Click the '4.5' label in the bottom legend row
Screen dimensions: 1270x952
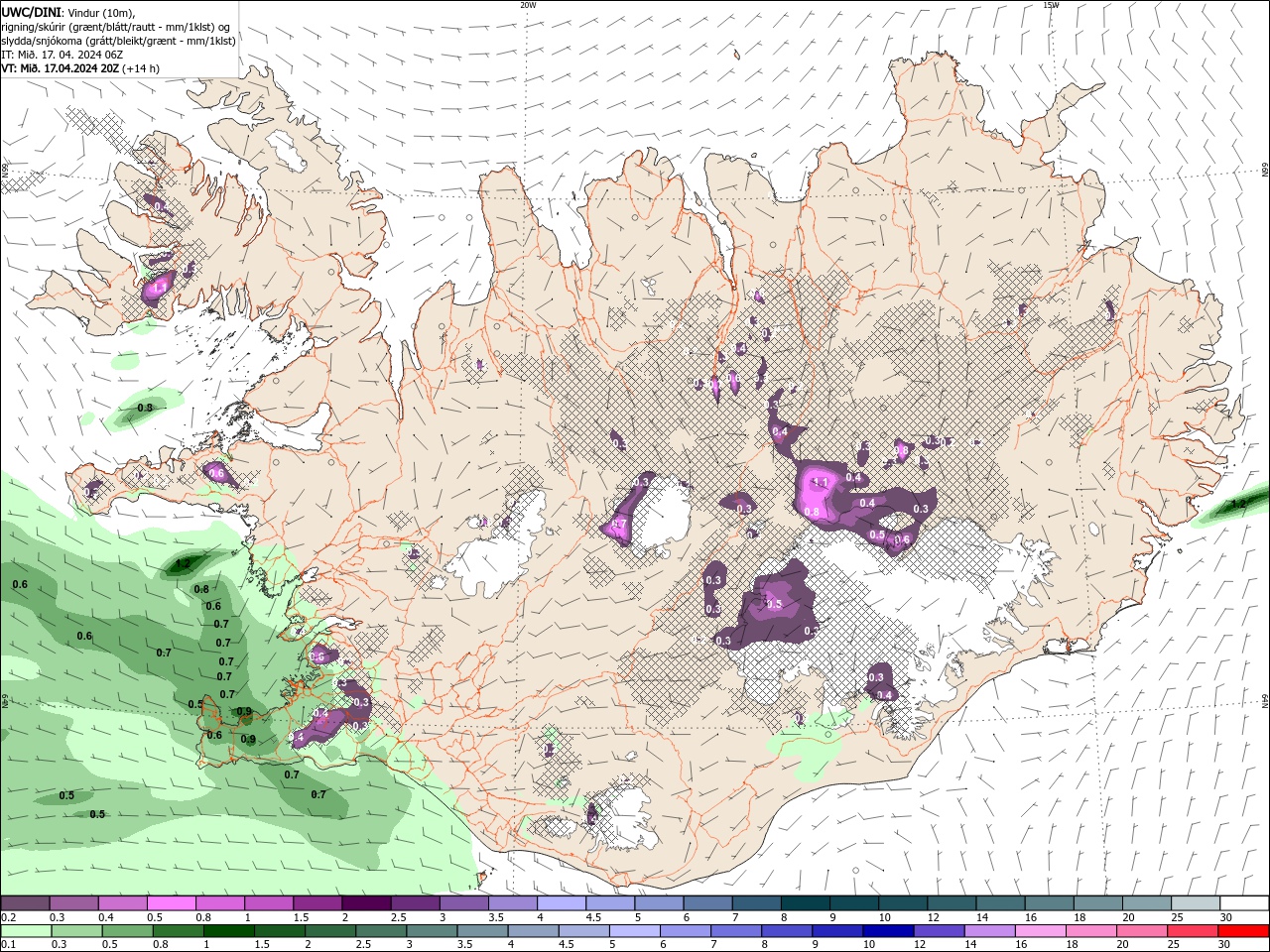(566, 945)
